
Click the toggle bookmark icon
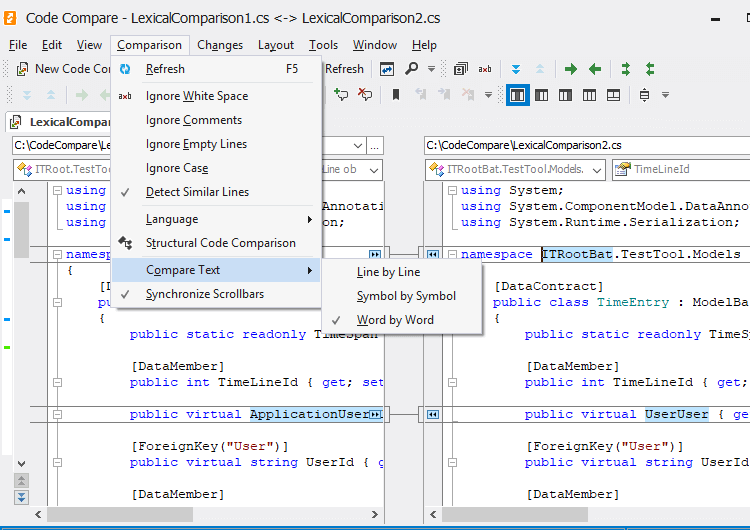click(396, 95)
